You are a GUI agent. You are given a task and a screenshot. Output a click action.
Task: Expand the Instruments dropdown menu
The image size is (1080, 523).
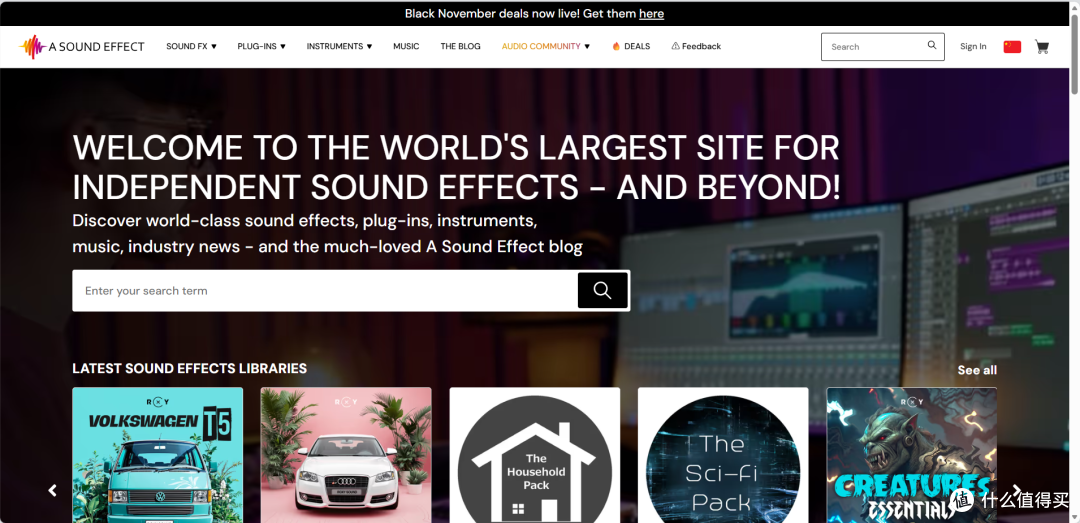tap(340, 46)
